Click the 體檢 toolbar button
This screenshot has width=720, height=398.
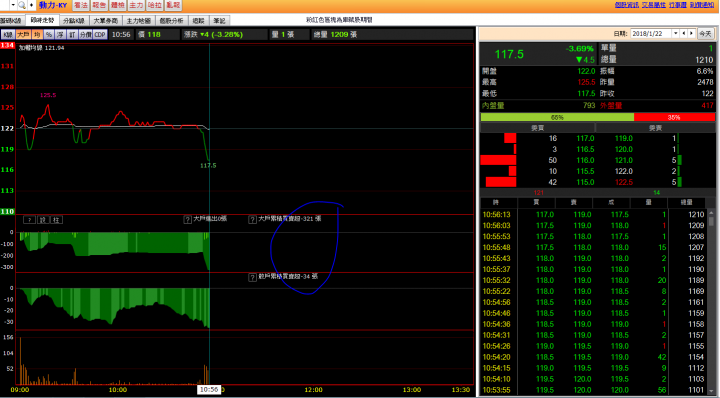(x=118, y=5)
